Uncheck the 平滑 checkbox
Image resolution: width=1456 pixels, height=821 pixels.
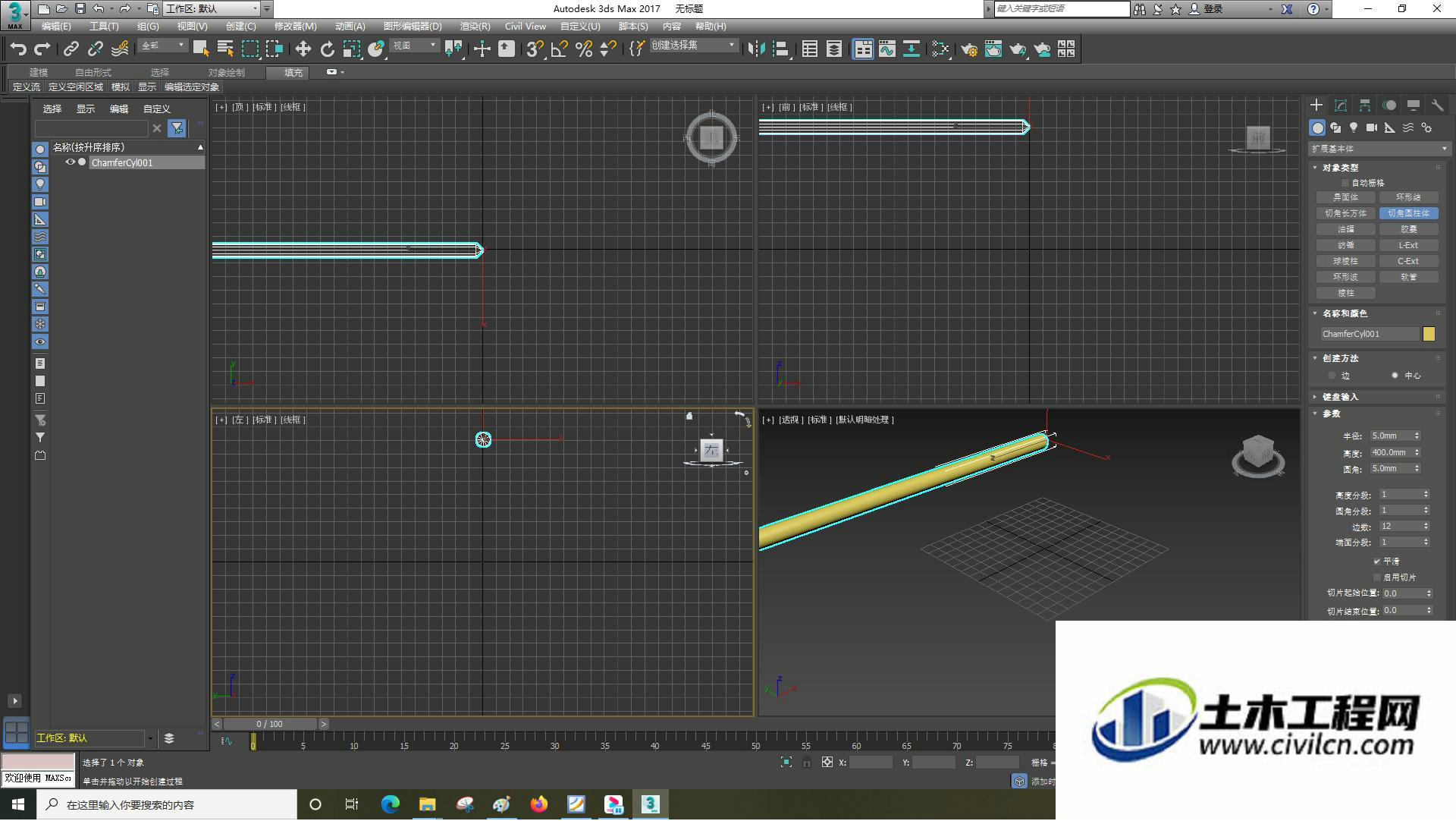[x=1376, y=561]
